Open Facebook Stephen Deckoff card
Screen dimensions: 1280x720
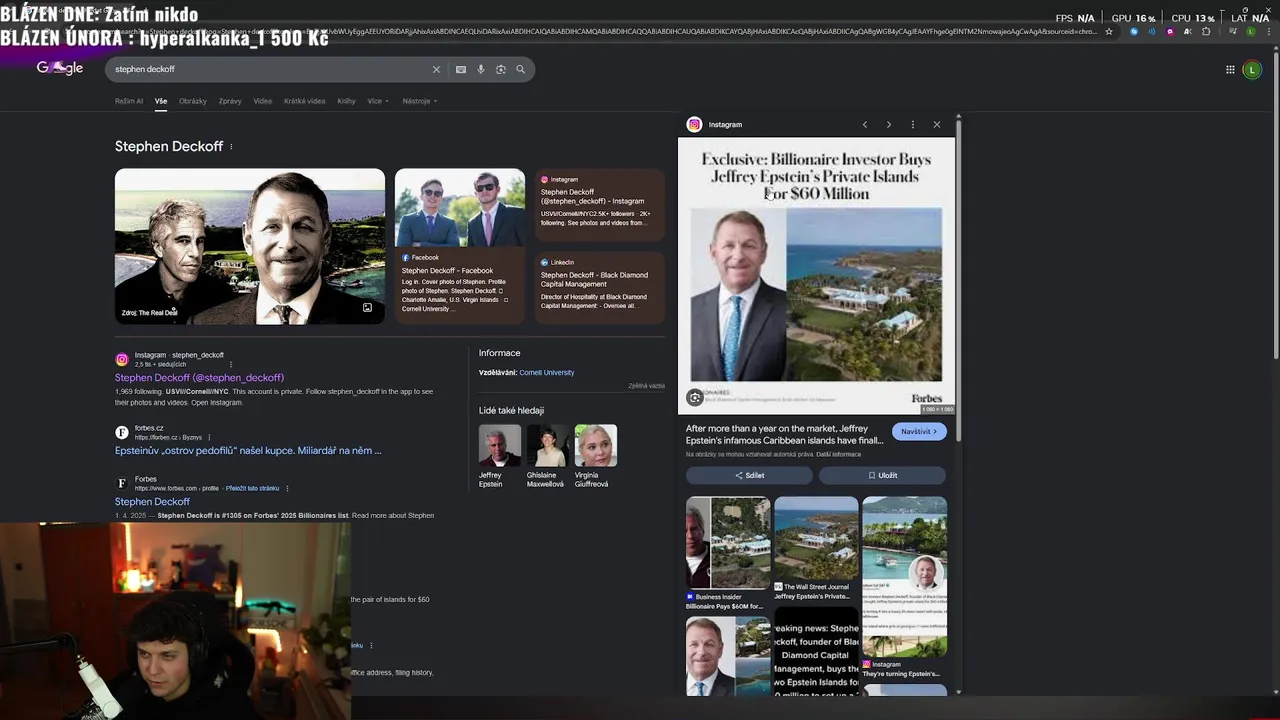coord(459,286)
